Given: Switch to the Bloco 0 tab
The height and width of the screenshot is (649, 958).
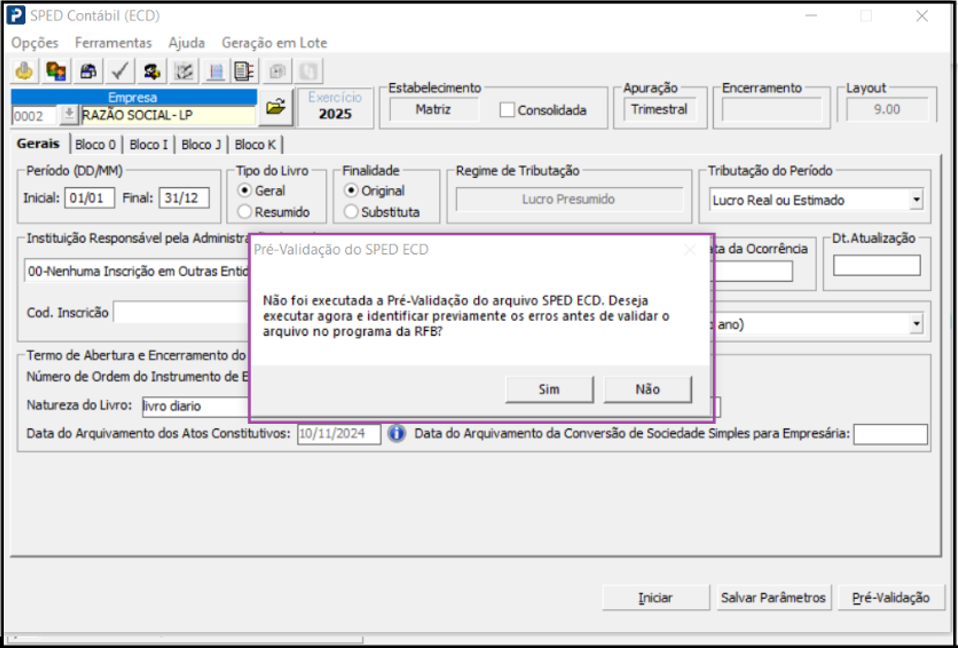Looking at the screenshot, I should pyautogui.click(x=95, y=145).
